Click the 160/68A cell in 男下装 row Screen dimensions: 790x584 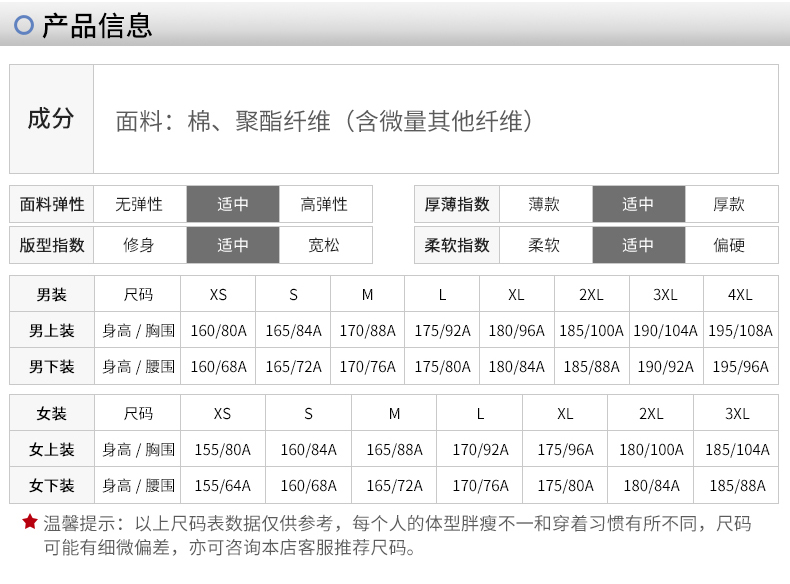coord(218,366)
